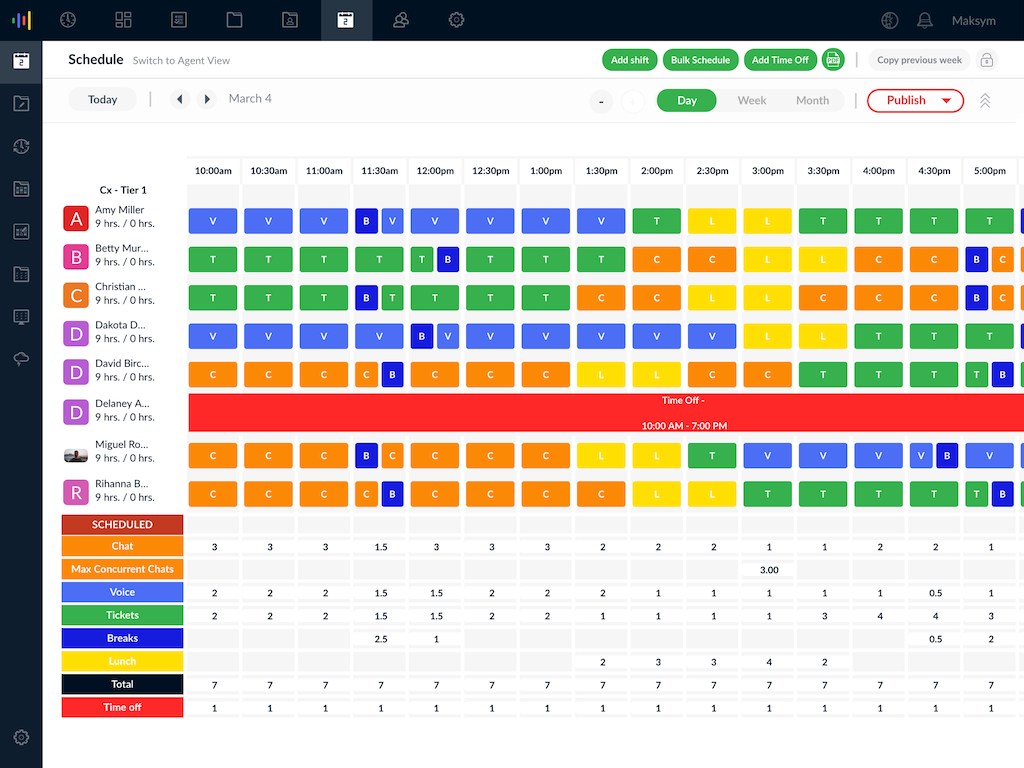Click the yellow Lunch legend swatch
Screen dimensions: 1024x768
(x=122, y=661)
